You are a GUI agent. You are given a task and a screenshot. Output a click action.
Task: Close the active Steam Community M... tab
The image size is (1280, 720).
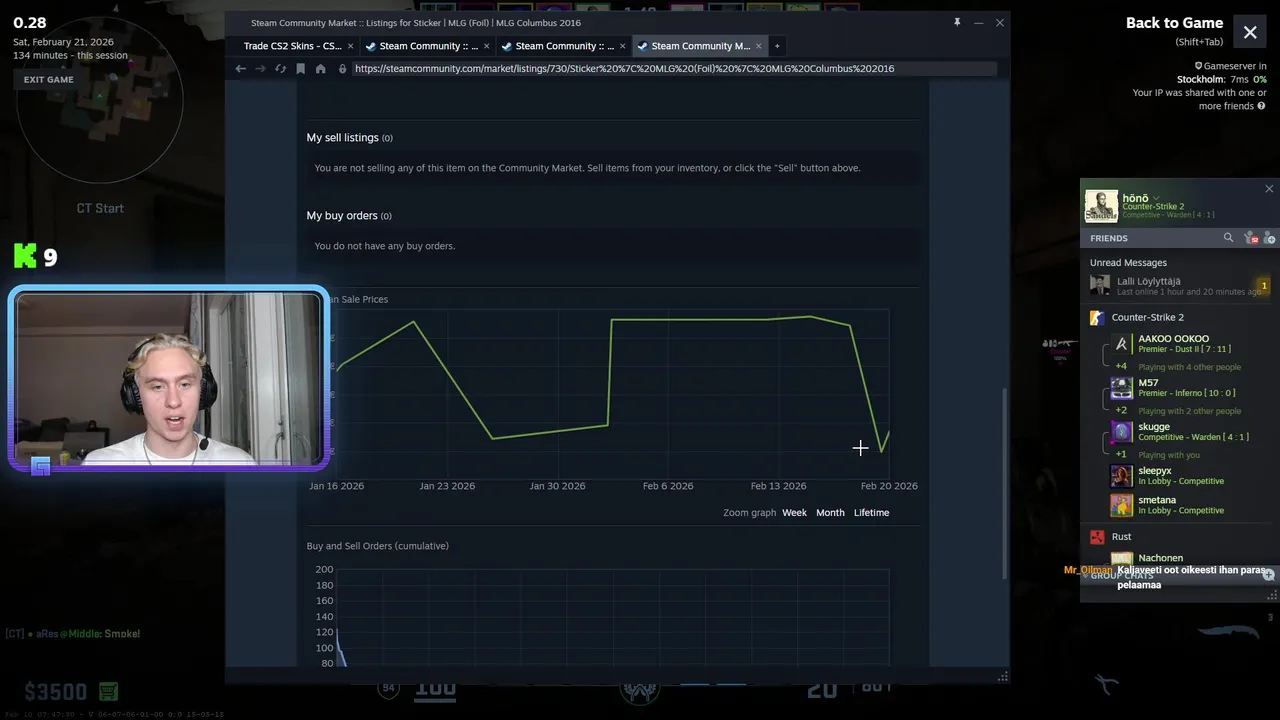[759, 46]
